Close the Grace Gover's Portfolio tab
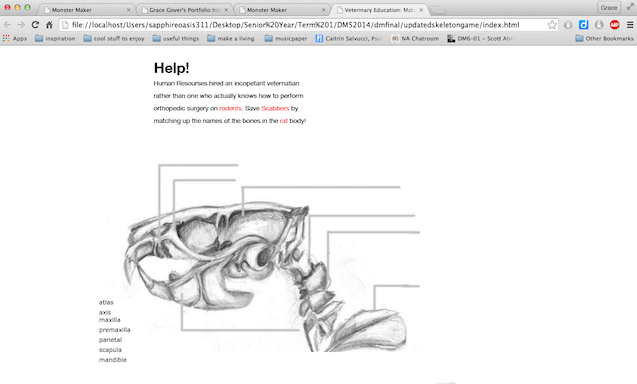 point(226,10)
